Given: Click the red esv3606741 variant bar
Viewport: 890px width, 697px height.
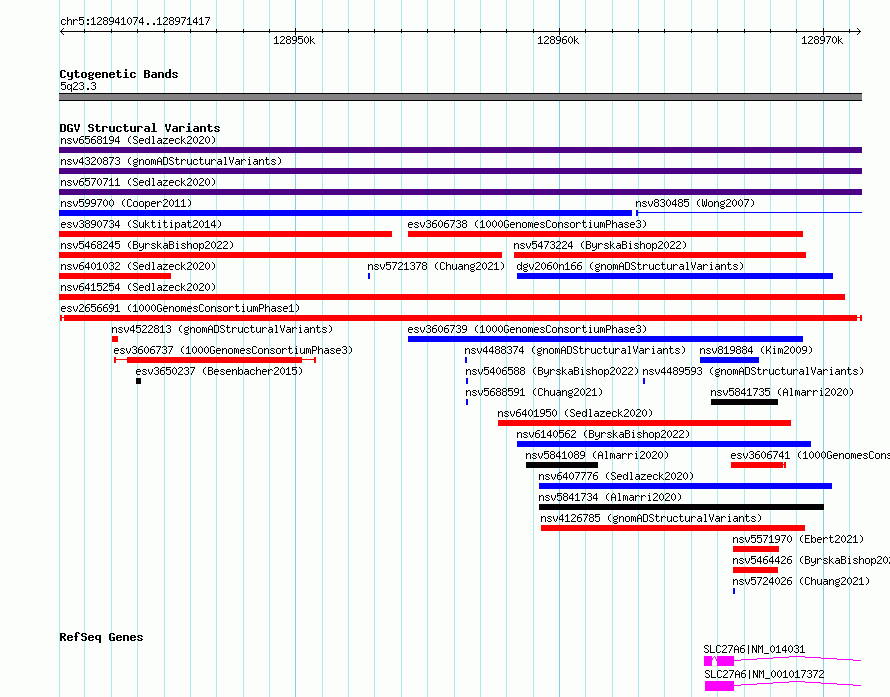Looking at the screenshot, I should 758,465.
